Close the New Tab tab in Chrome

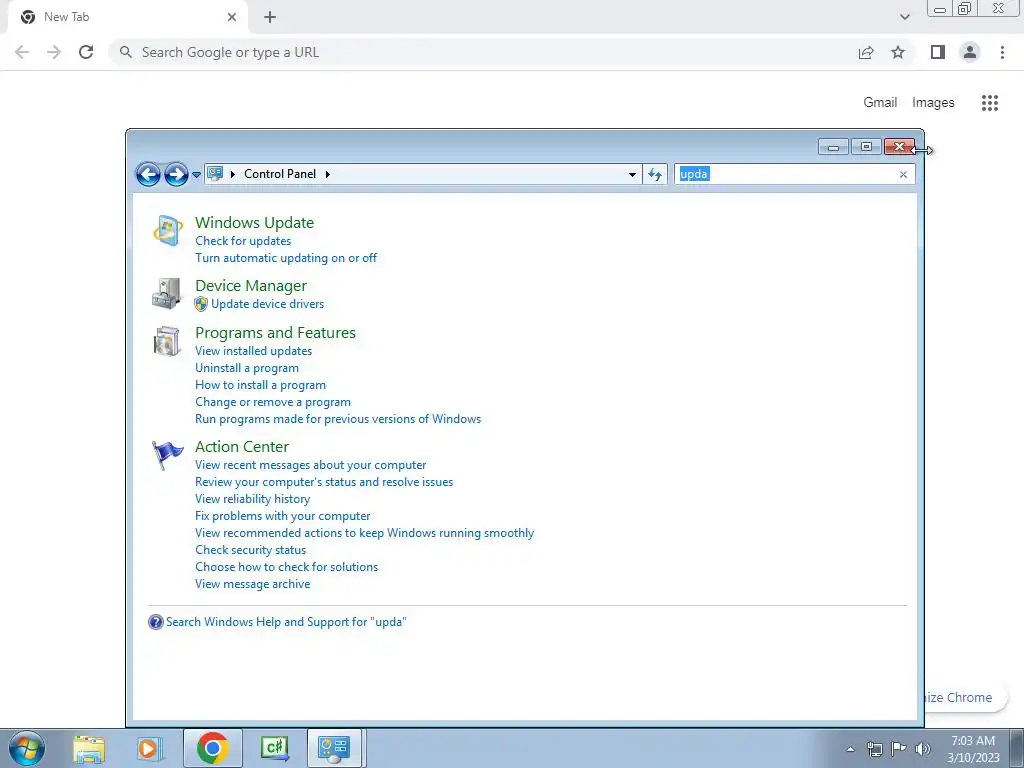pyautogui.click(x=232, y=17)
